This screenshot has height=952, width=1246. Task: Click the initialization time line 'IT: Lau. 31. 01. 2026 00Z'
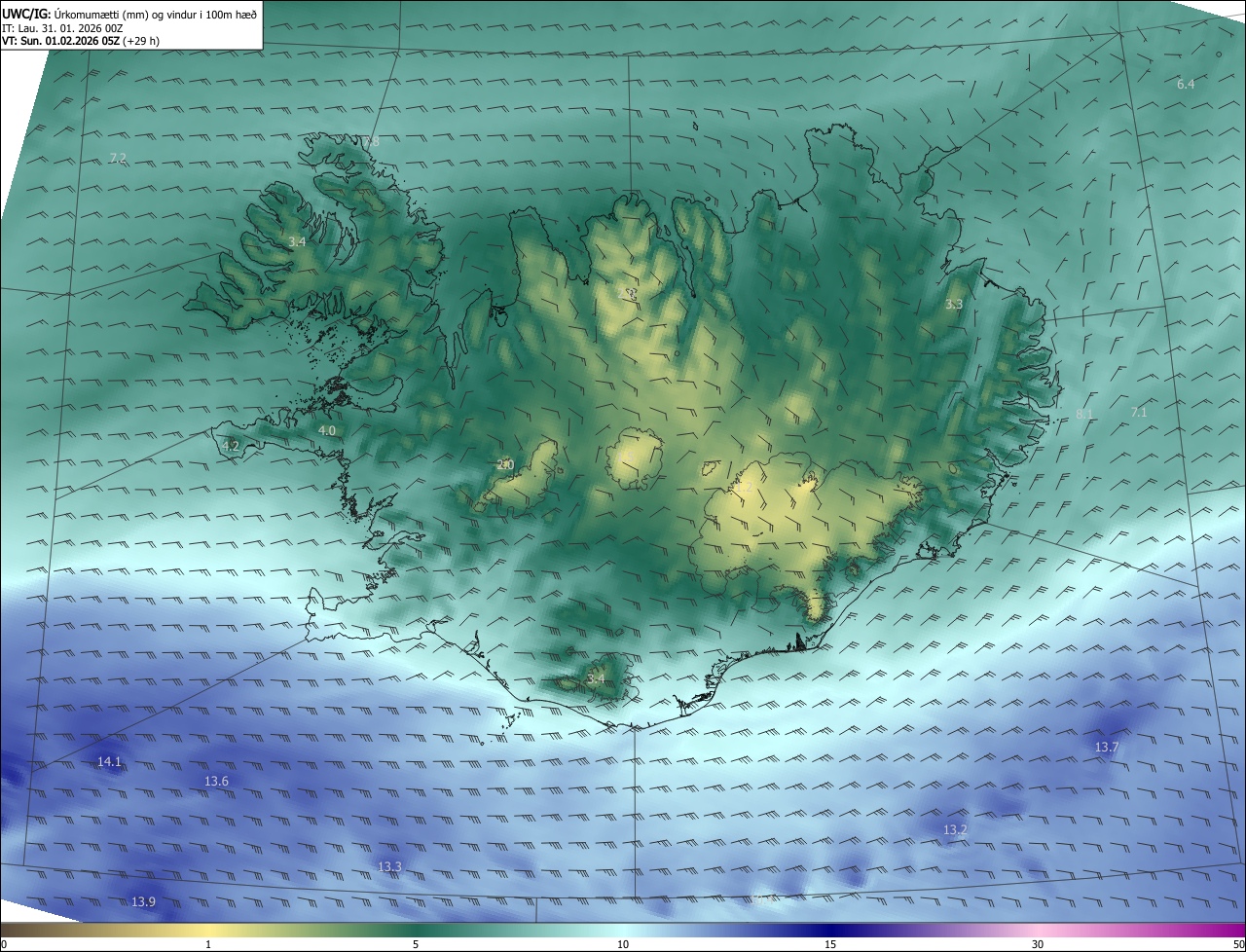point(63,27)
